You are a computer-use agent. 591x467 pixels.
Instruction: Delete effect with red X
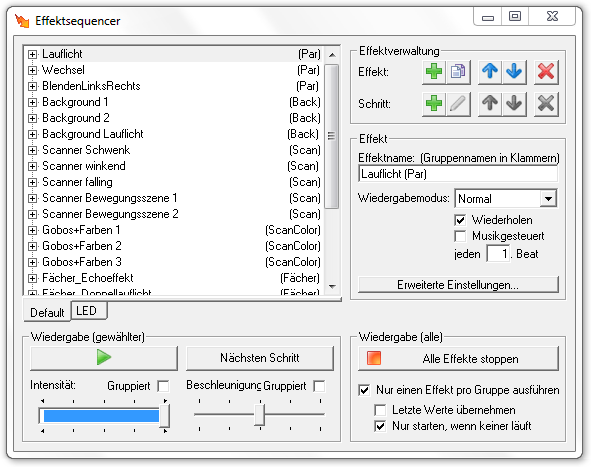[546, 72]
